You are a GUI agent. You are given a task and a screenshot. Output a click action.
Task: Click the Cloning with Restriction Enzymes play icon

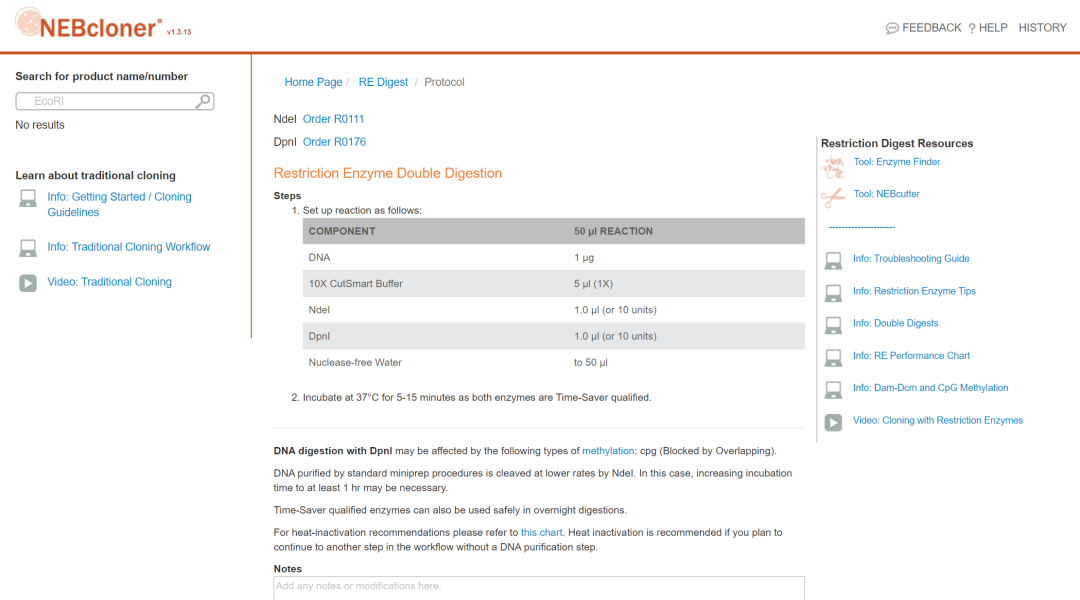pyautogui.click(x=833, y=422)
